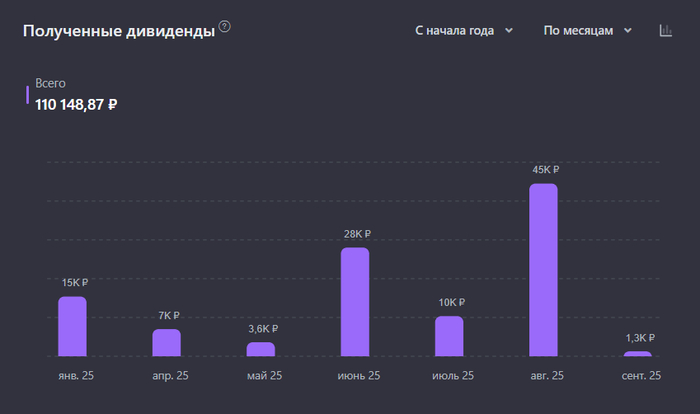Click the help question mark beside Полученные дивиденды

tap(224, 27)
